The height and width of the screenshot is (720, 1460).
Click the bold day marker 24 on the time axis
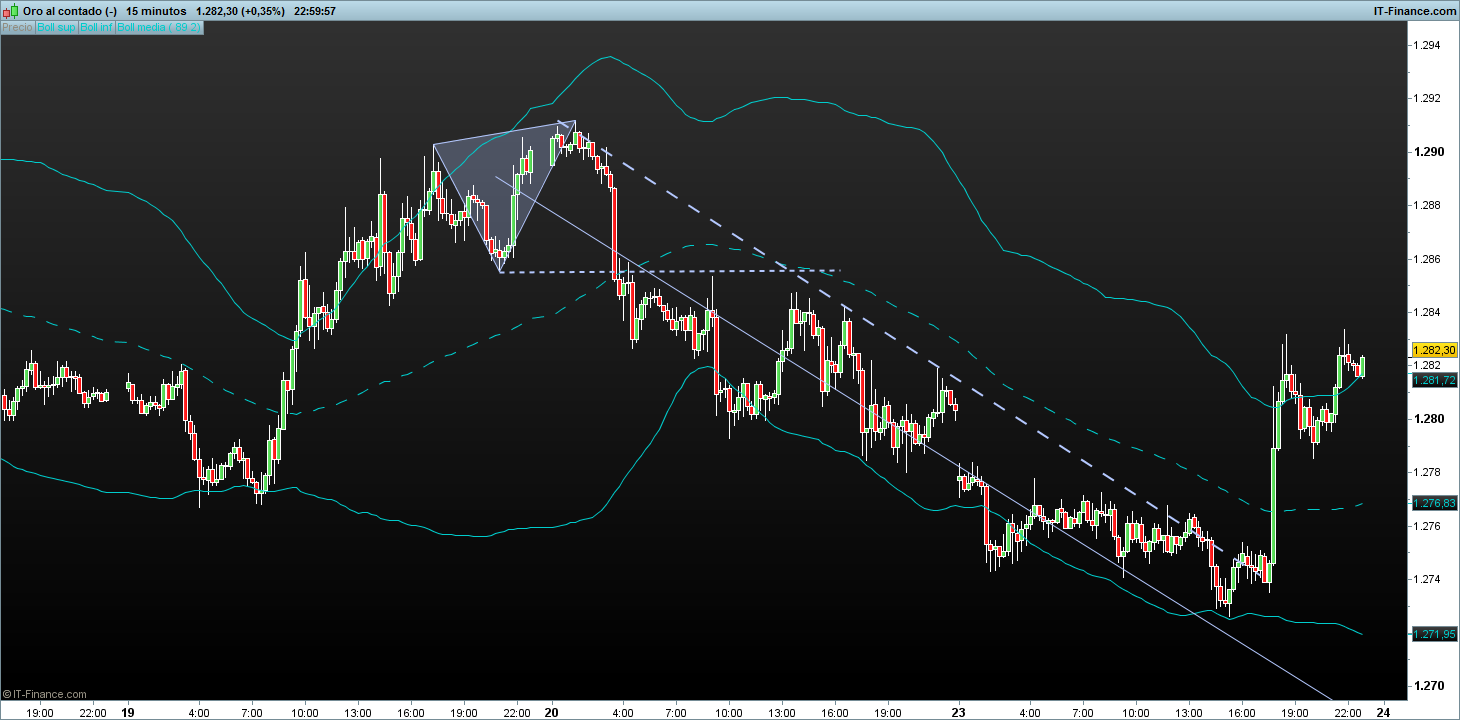tap(1384, 713)
